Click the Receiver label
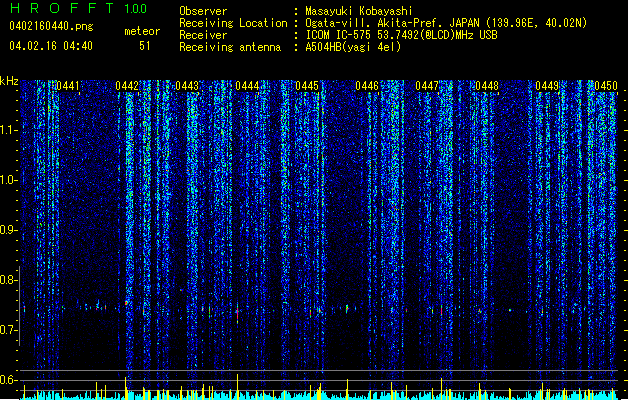This screenshot has width=629, height=400. pos(203,35)
